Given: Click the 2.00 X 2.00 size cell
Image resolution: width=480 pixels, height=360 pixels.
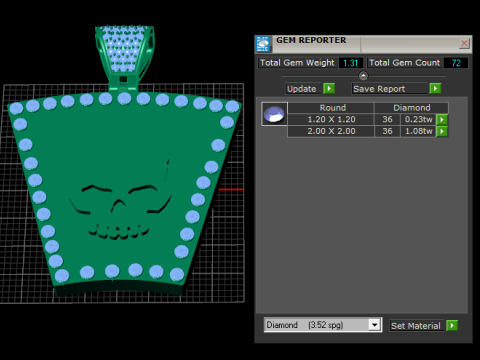Looking at the screenshot, I should coord(331,131).
